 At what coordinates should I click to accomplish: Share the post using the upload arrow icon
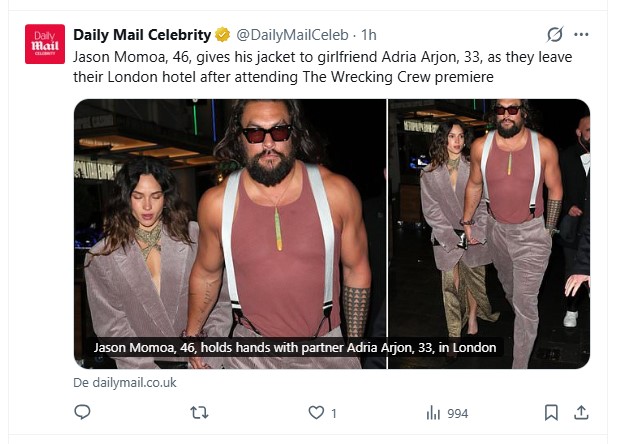click(x=581, y=412)
